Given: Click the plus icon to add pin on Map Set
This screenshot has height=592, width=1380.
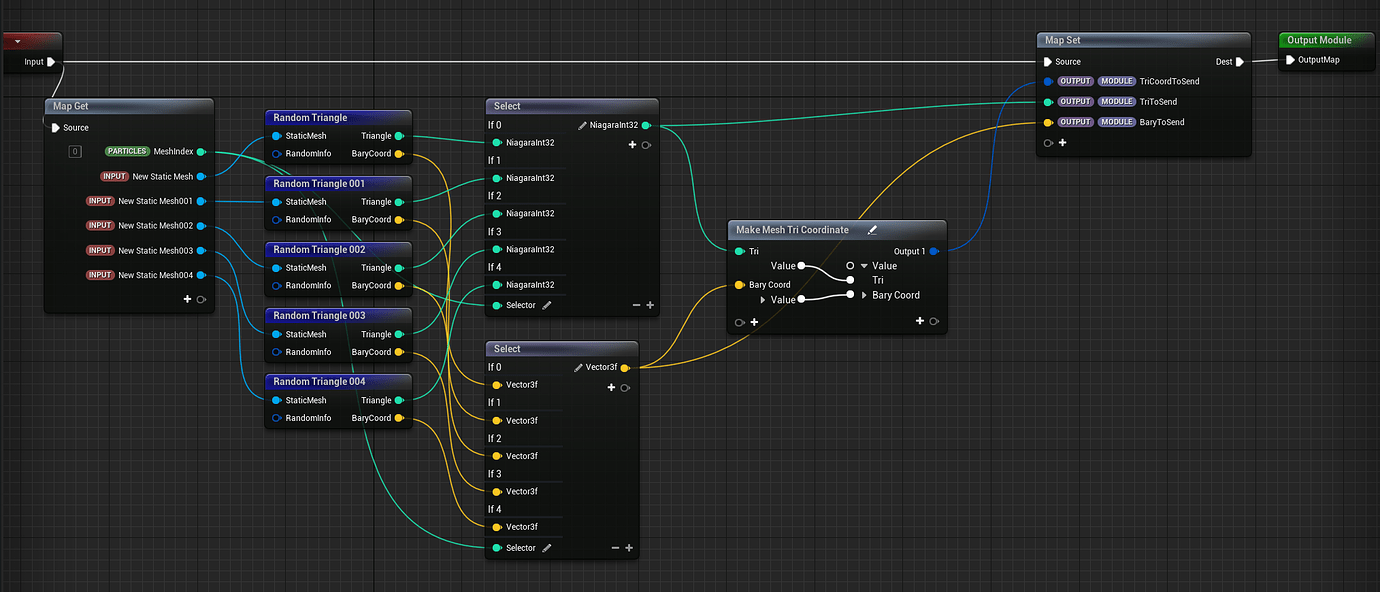Looking at the screenshot, I should coord(1063,143).
